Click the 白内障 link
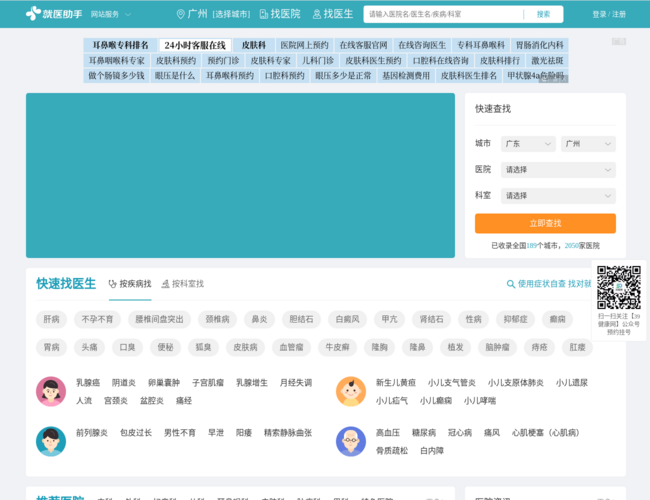Viewport: 650px width, 500px height. [x=432, y=451]
